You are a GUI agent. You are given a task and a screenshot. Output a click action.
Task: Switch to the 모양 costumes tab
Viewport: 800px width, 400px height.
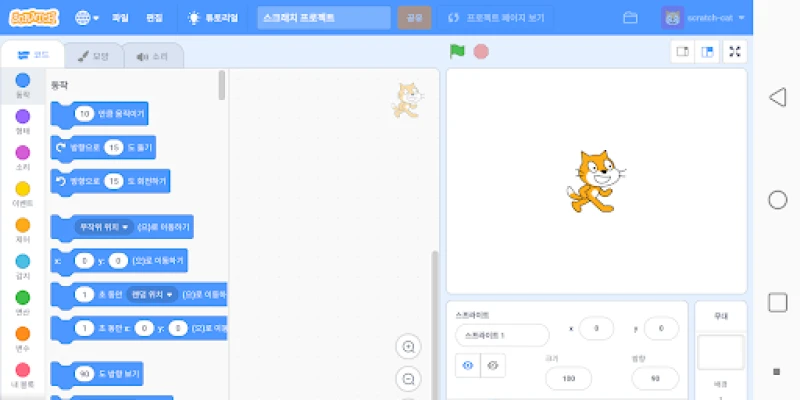click(x=93, y=56)
